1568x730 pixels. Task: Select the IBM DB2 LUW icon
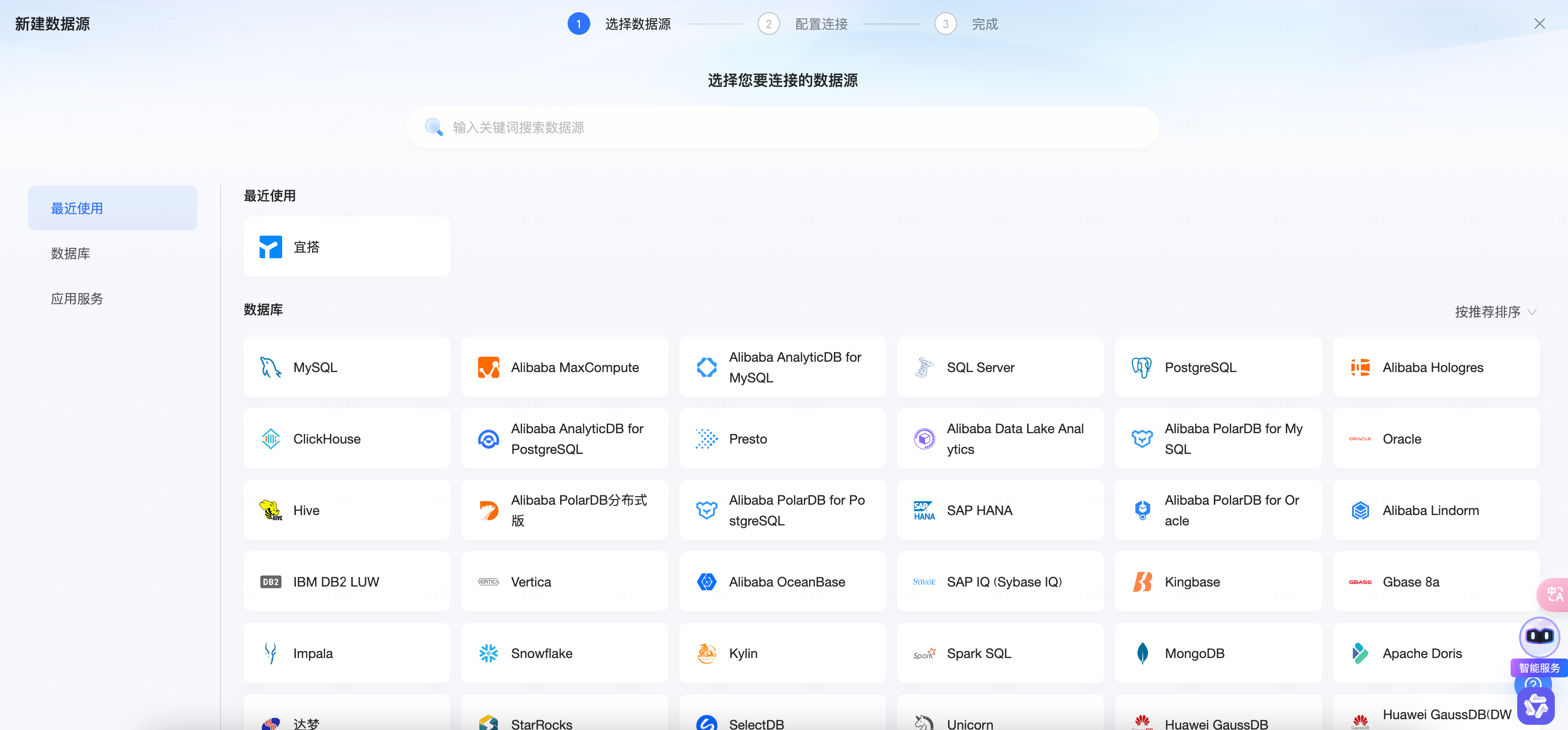tap(270, 581)
